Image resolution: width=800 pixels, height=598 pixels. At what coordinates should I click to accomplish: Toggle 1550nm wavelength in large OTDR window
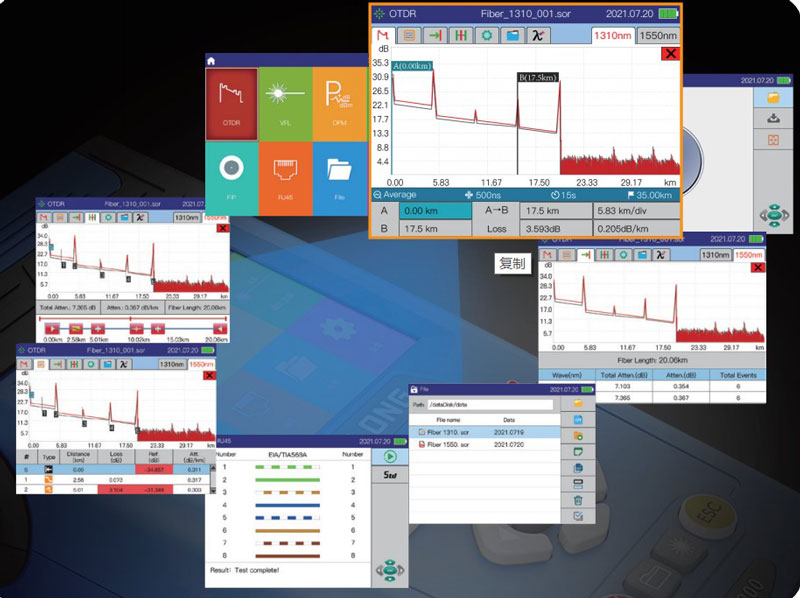point(659,36)
